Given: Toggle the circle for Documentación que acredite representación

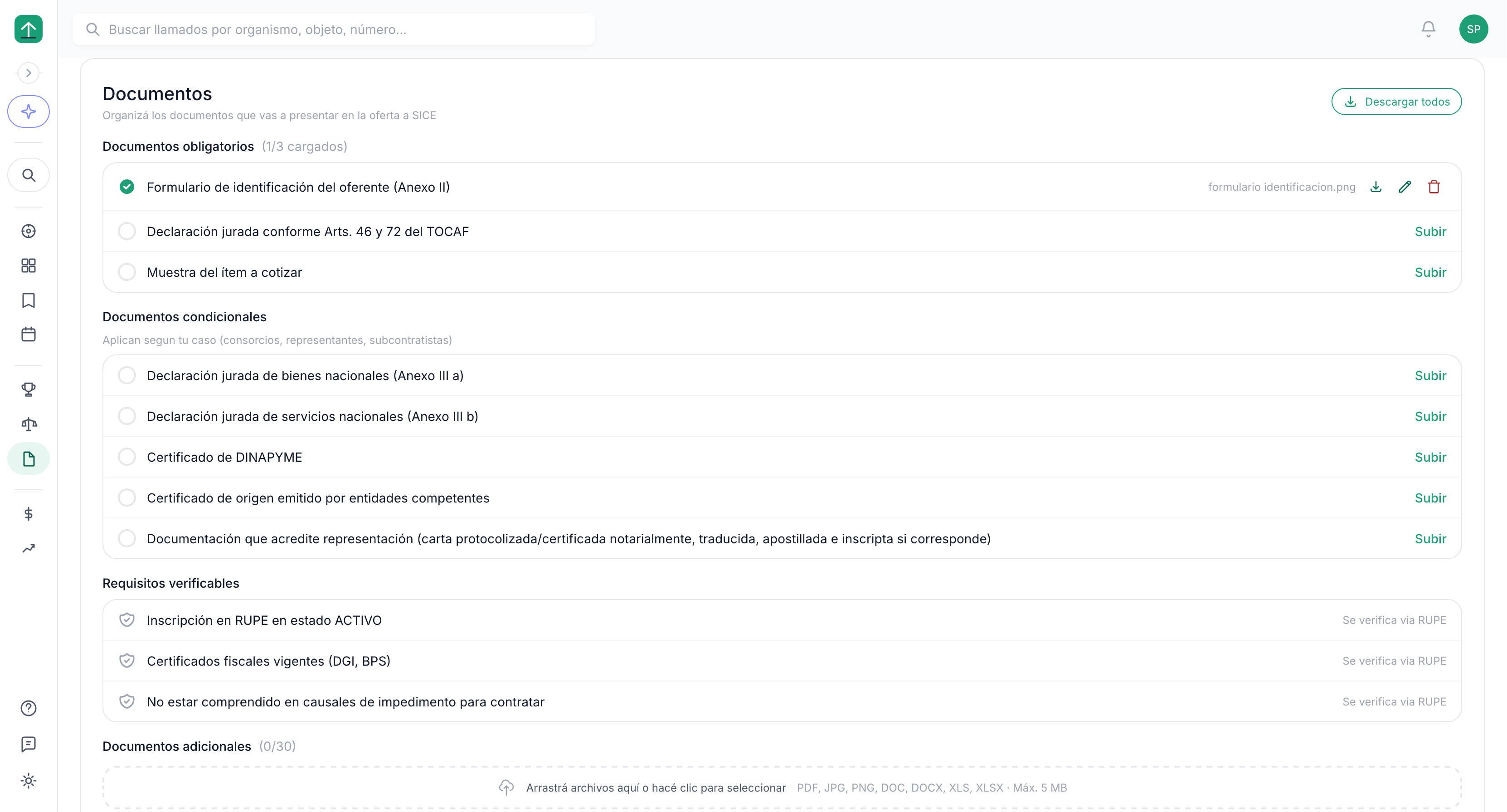Looking at the screenshot, I should pos(126,538).
